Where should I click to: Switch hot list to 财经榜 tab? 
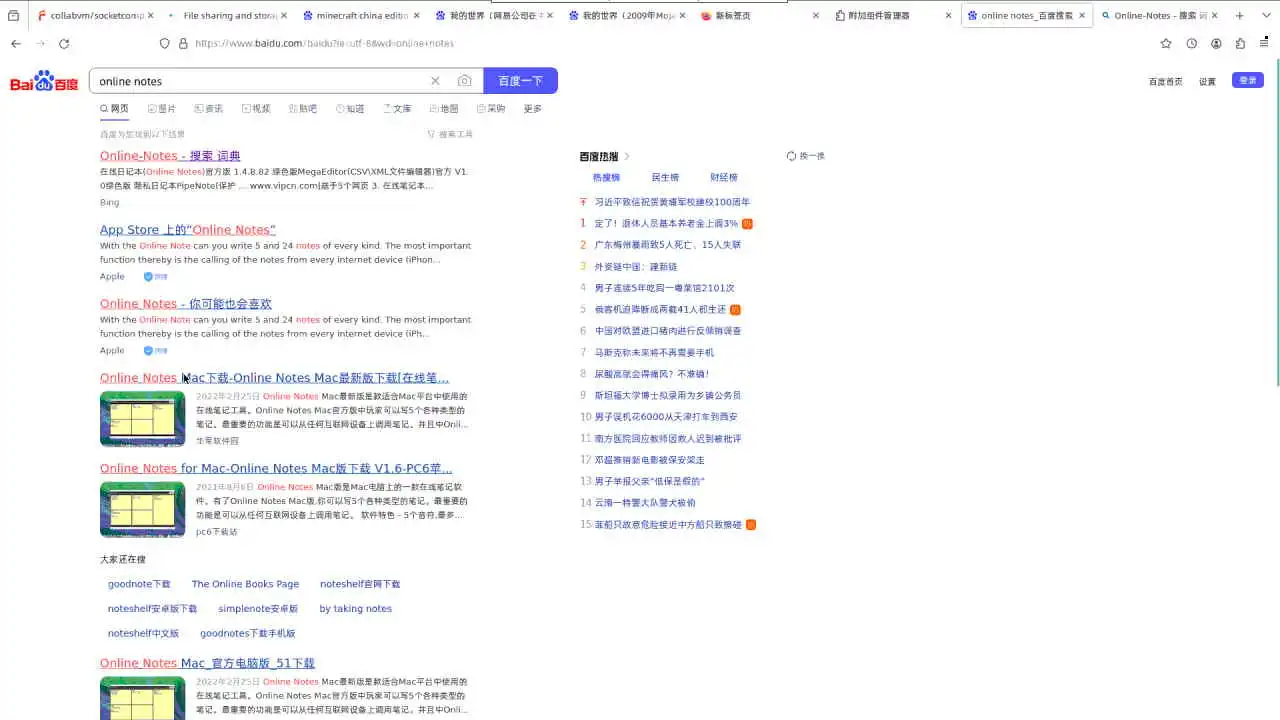pyautogui.click(x=724, y=177)
